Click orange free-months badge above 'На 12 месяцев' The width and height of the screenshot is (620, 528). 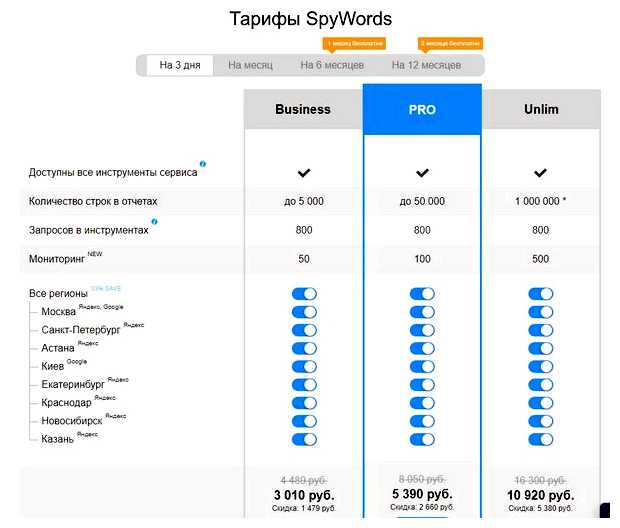[x=449, y=44]
